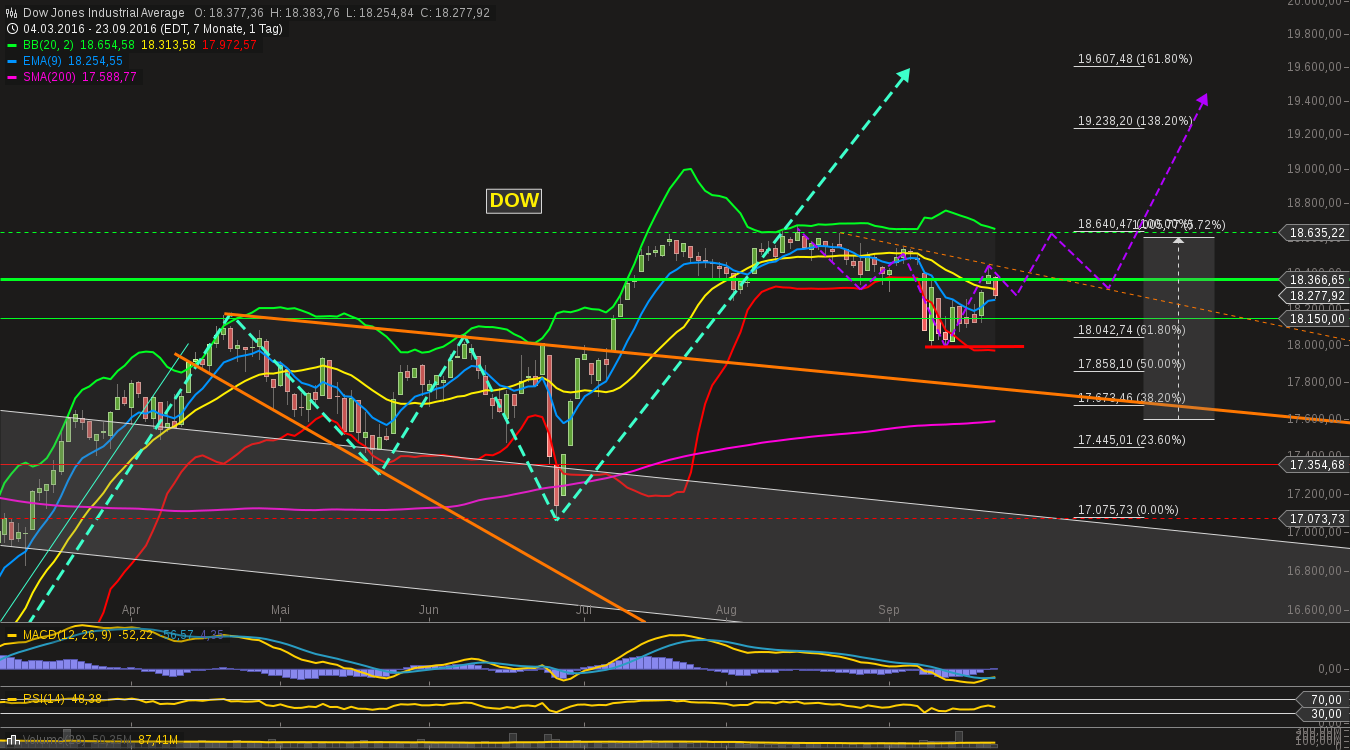Click the Aug month label on time axis
Screen dimensions: 1350x750
tap(726, 609)
